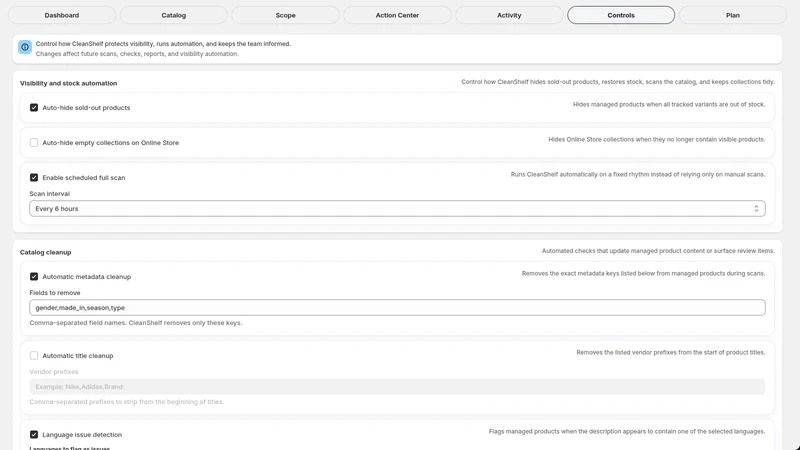800x450 pixels.
Task: Click the disabled Vendor prefixes field
Action: tap(397, 387)
